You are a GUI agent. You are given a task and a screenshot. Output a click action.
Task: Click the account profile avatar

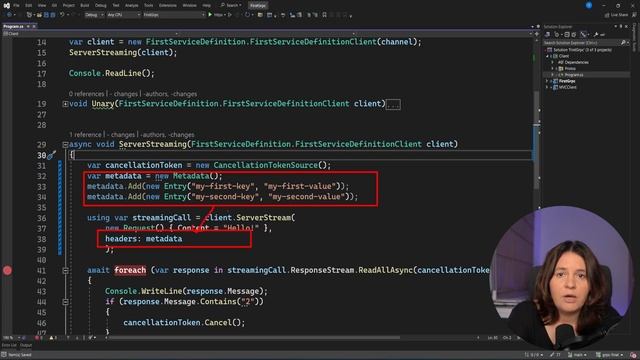(x=589, y=5)
